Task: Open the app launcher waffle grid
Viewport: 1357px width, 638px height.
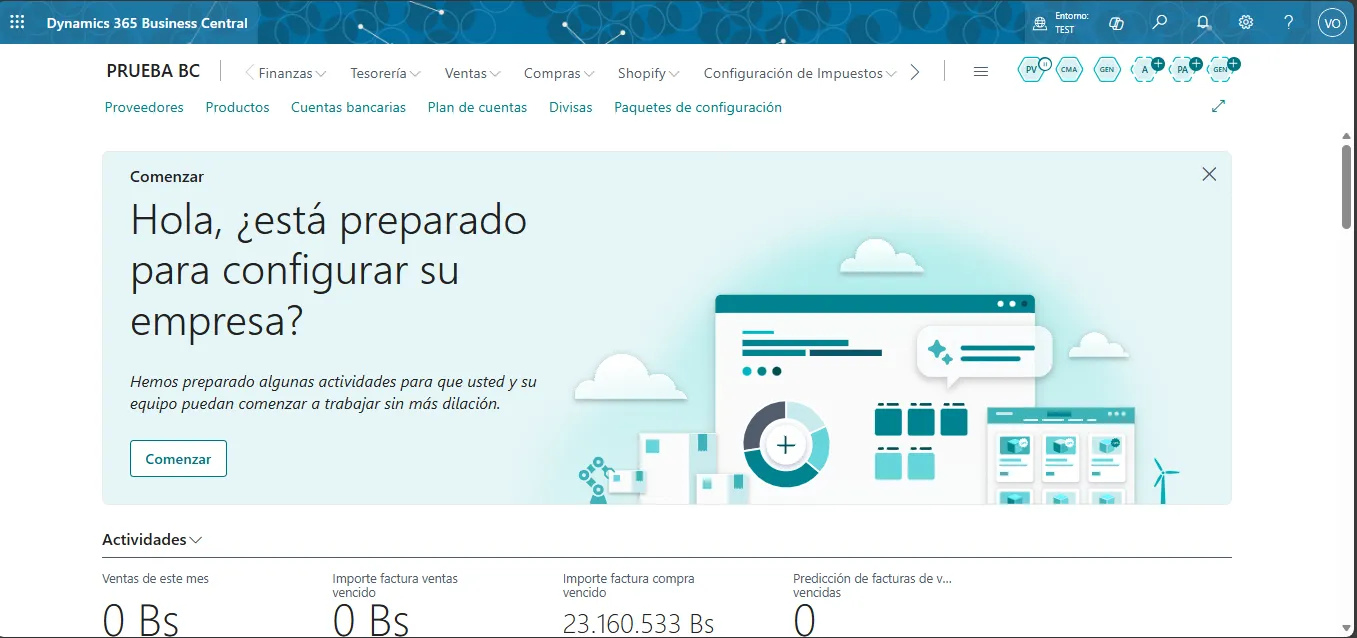Action: coord(17,22)
